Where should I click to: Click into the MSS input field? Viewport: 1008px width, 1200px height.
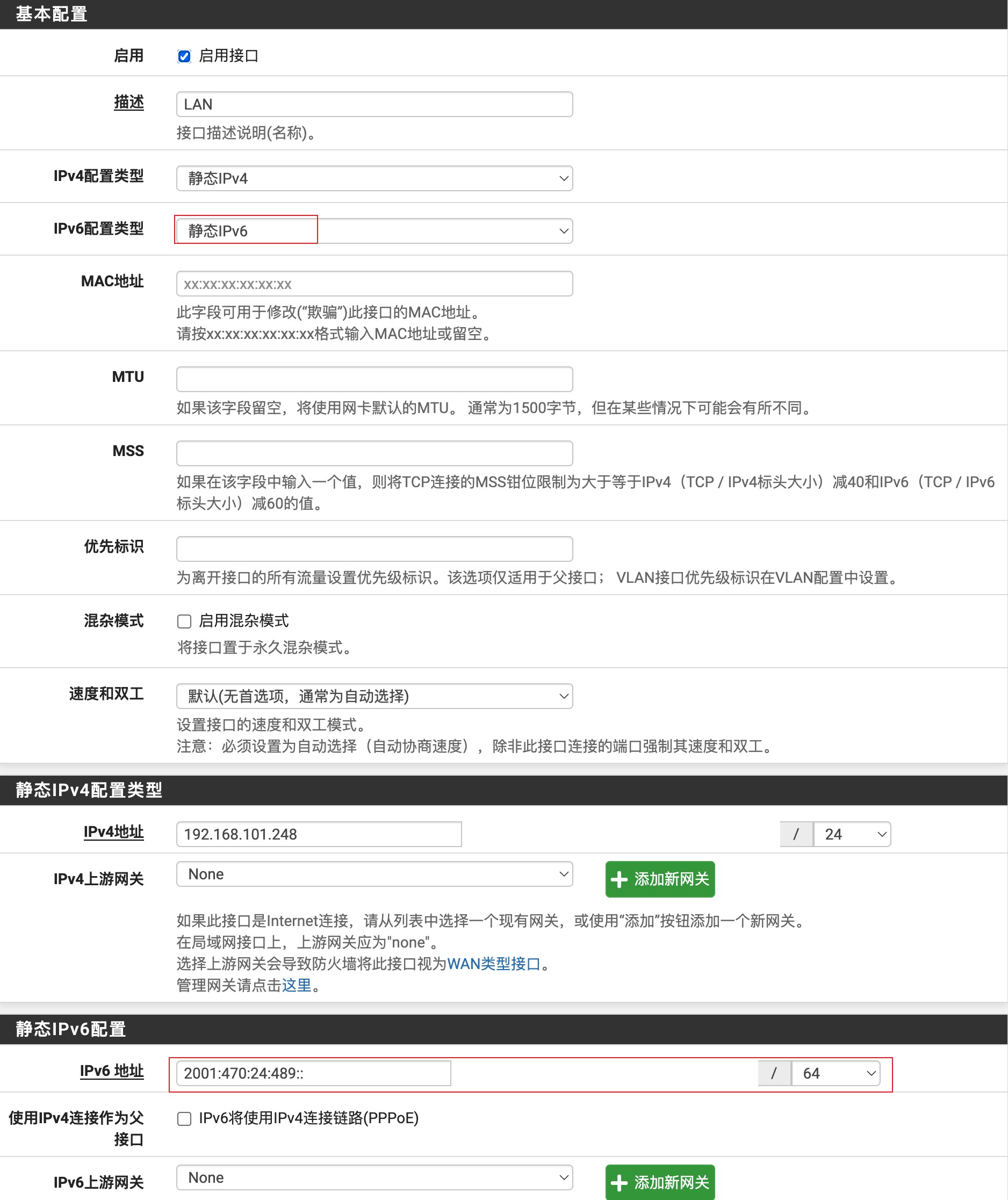click(375, 453)
